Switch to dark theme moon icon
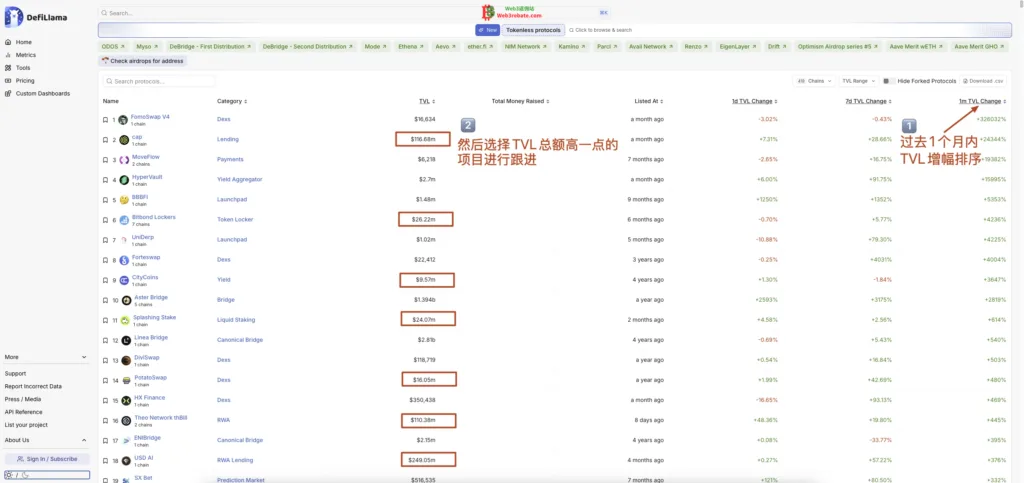 pyautogui.click(x=25, y=475)
